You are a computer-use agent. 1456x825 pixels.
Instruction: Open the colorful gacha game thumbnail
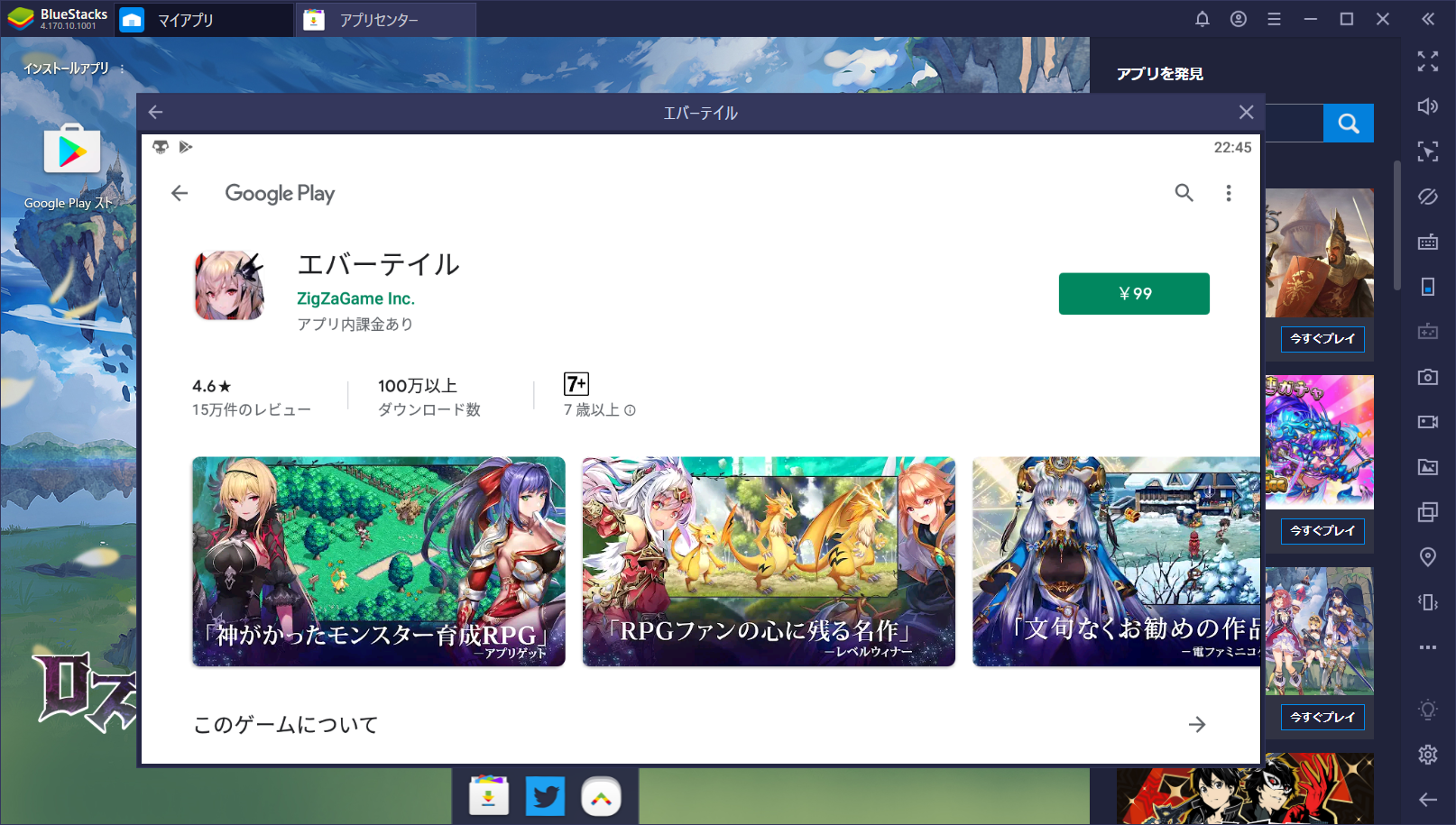pyautogui.click(x=1320, y=443)
